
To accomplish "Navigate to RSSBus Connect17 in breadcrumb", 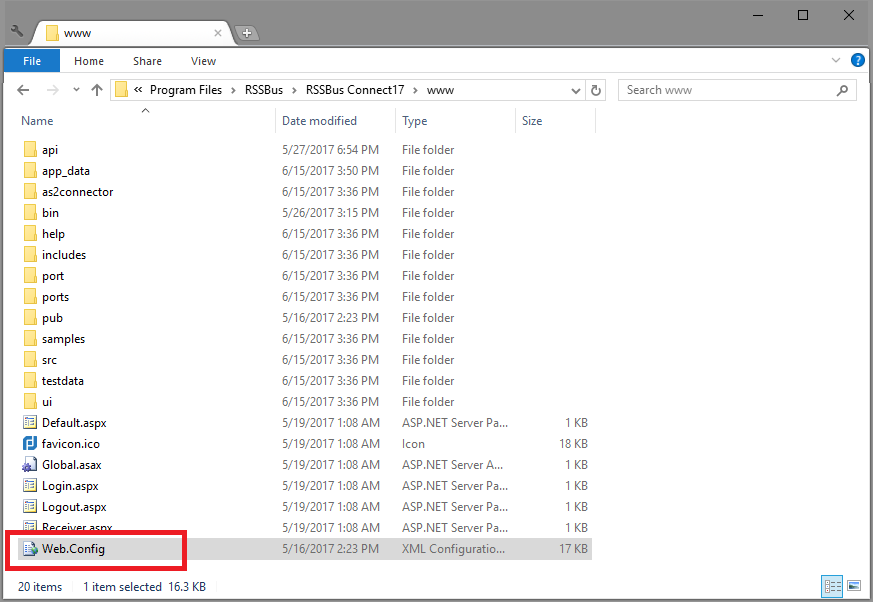I will point(355,90).
